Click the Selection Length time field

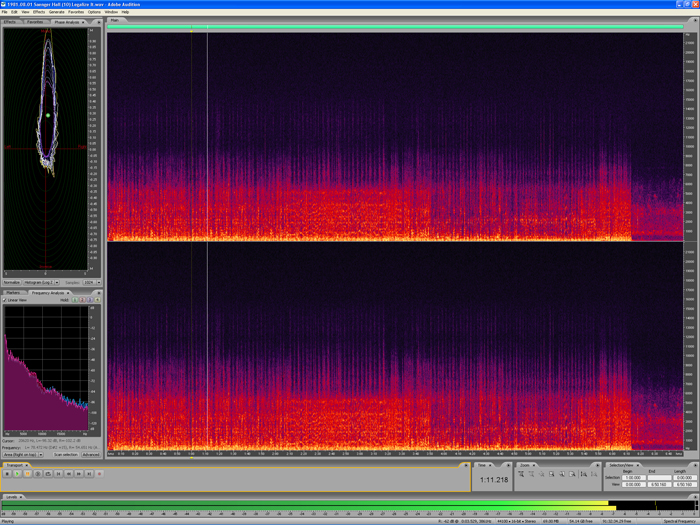click(x=685, y=478)
